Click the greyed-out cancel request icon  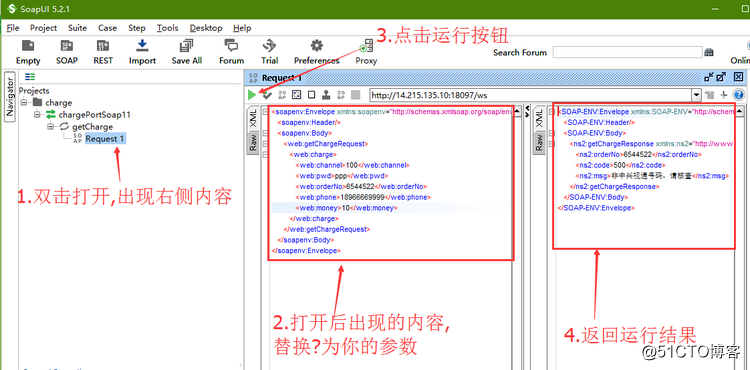[x=355, y=95]
